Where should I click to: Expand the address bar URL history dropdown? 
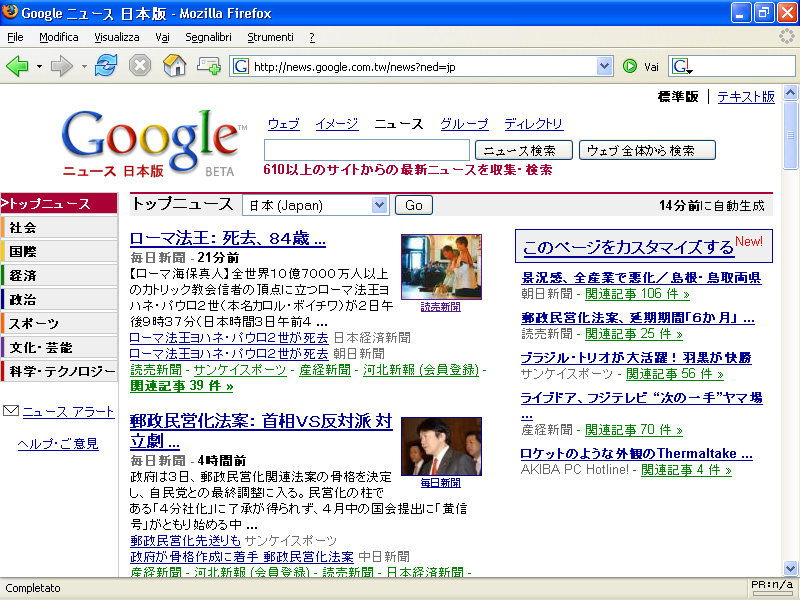click(x=605, y=66)
